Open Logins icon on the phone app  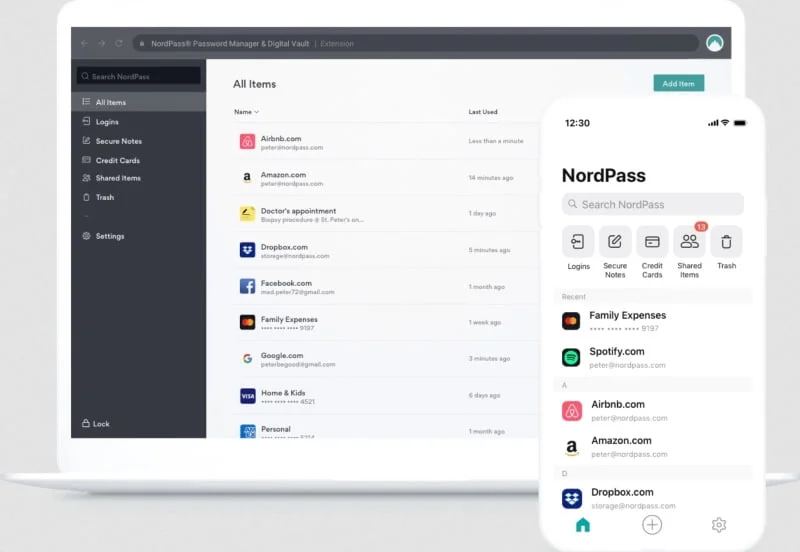click(x=578, y=241)
